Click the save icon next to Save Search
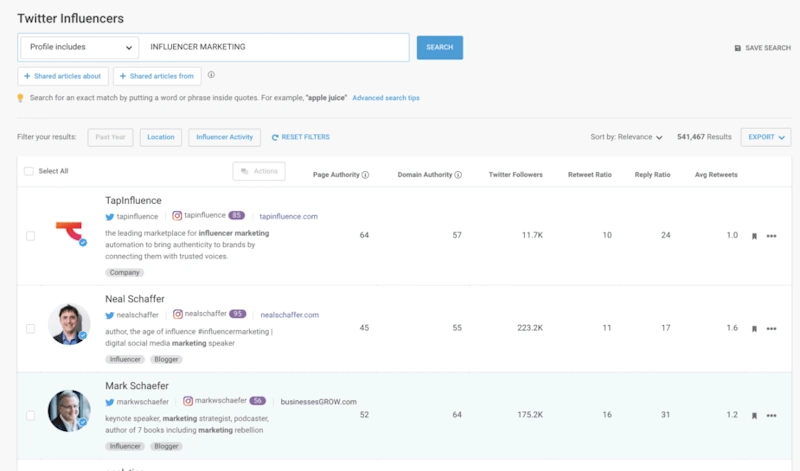 click(x=737, y=48)
